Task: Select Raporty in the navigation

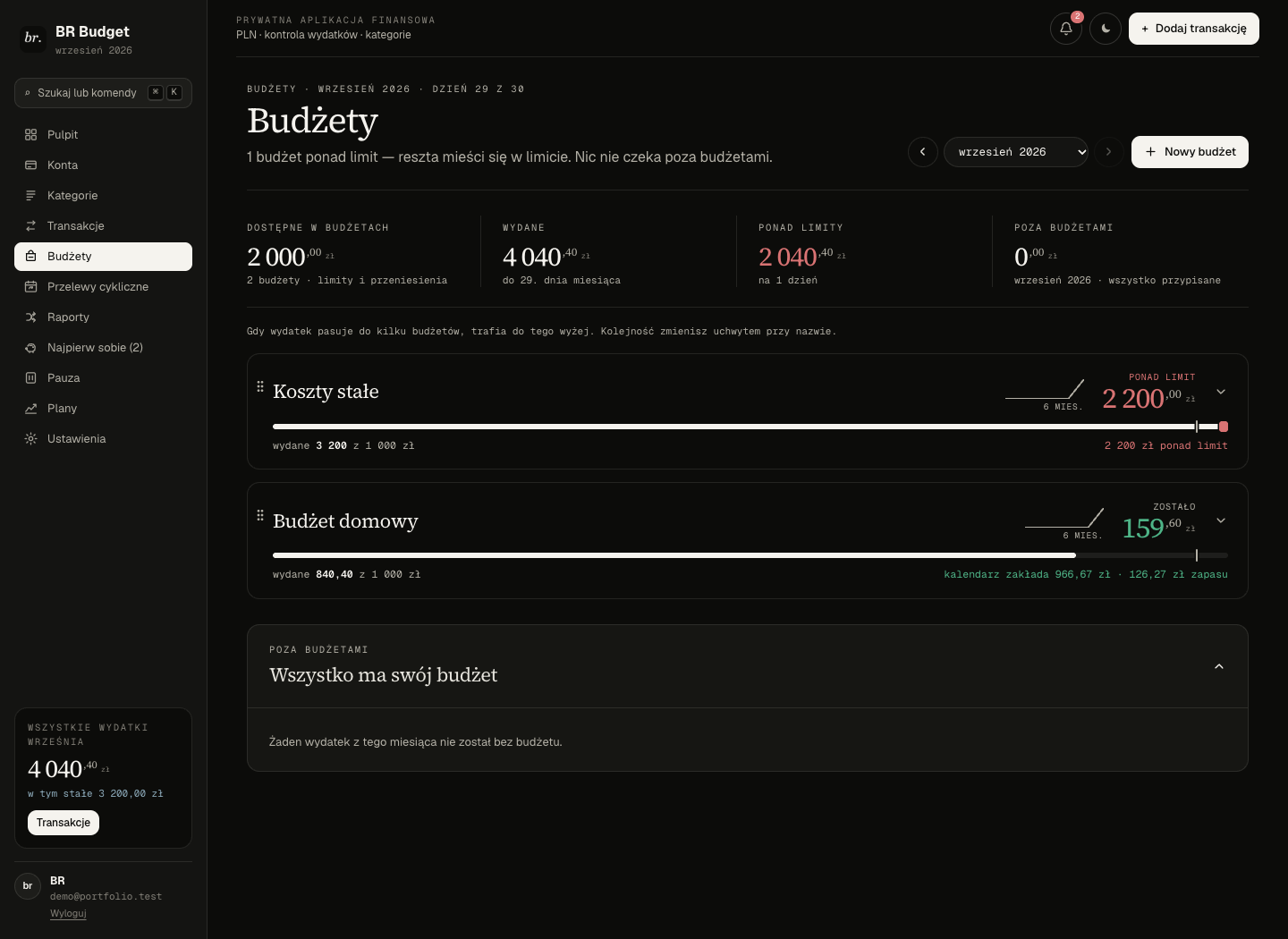Action: (103, 317)
